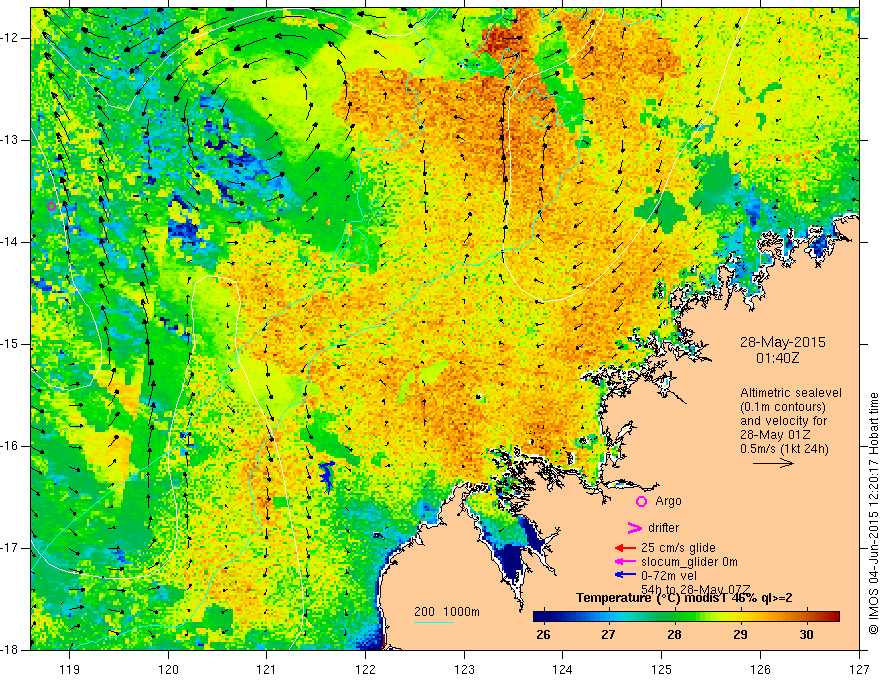
Task: Click the 'slocum_glider 0m' legend label
Action: (x=689, y=562)
